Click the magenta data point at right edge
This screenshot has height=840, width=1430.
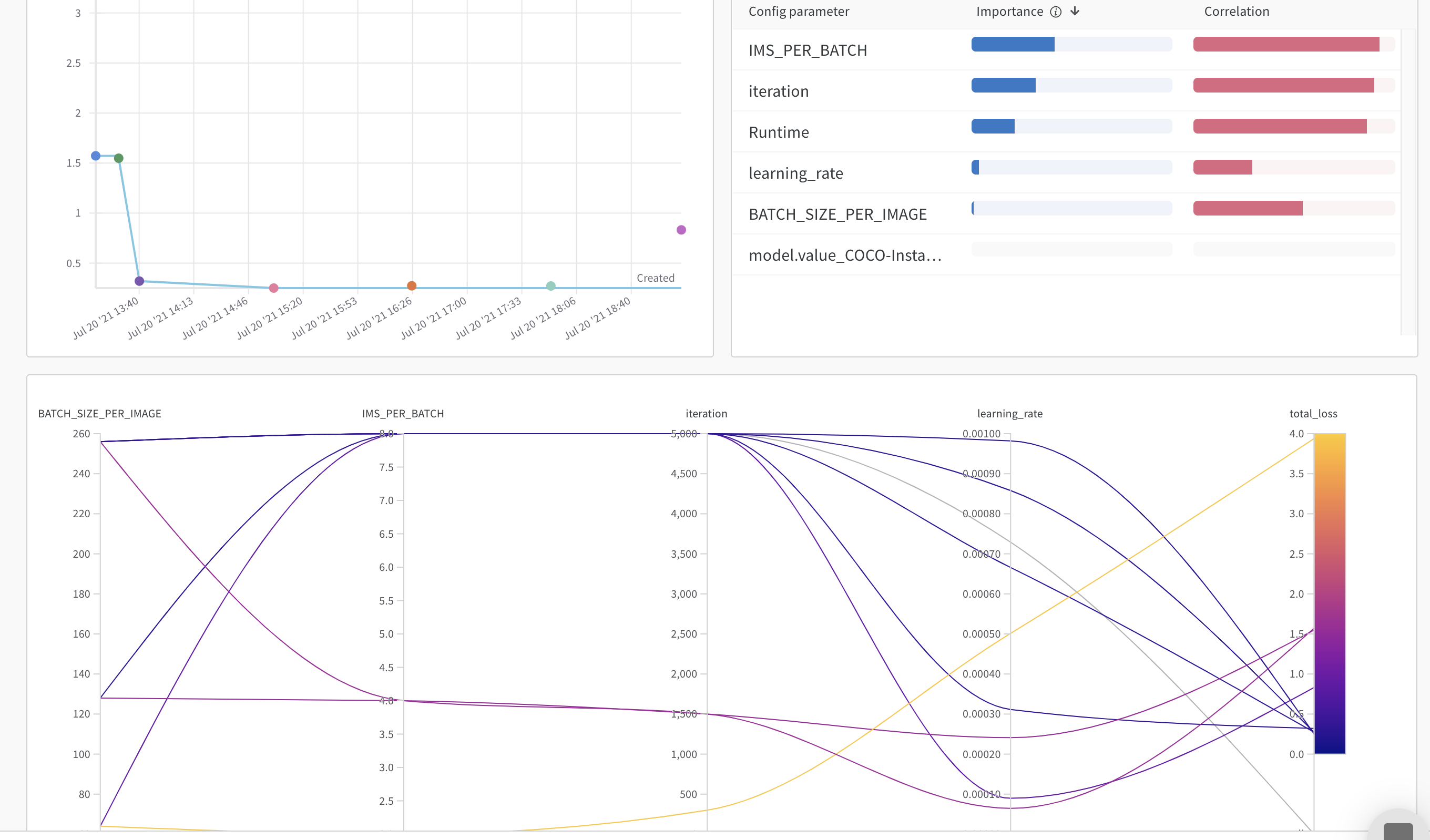[x=681, y=230]
